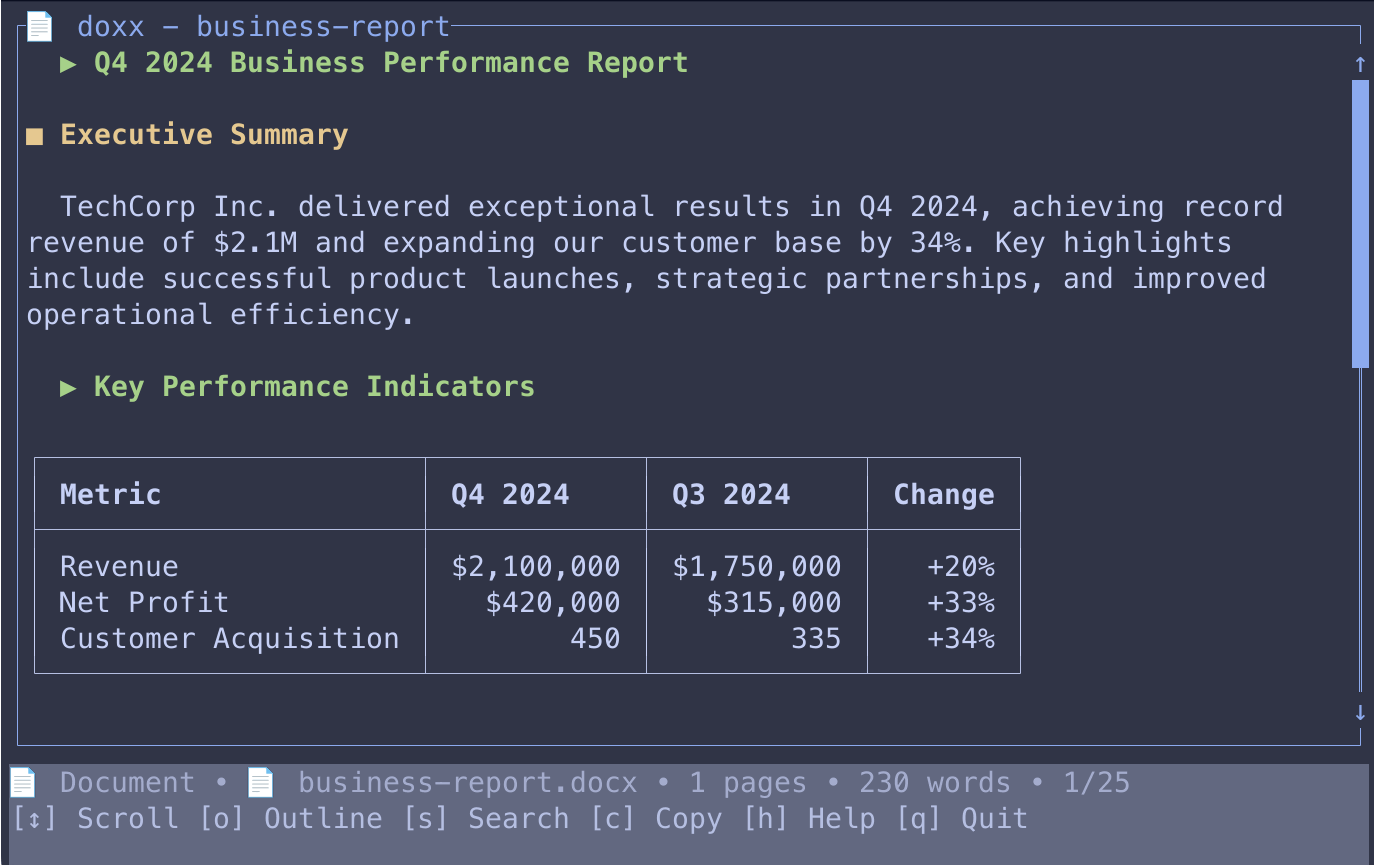The image size is (1374, 865).
Task: Click the +34% change value in table
Action: [961, 639]
